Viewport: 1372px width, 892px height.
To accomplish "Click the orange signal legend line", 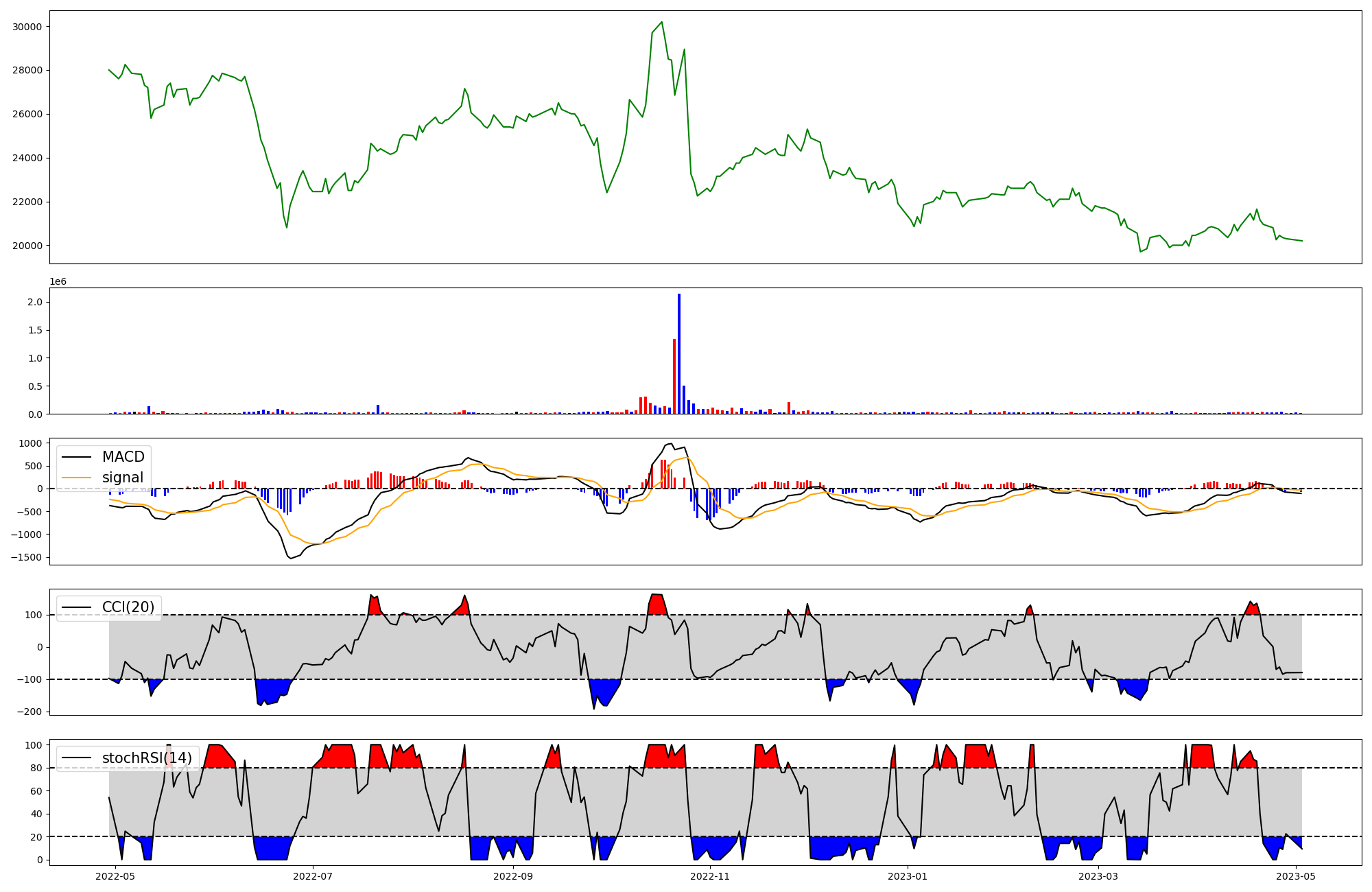I will pos(78,478).
